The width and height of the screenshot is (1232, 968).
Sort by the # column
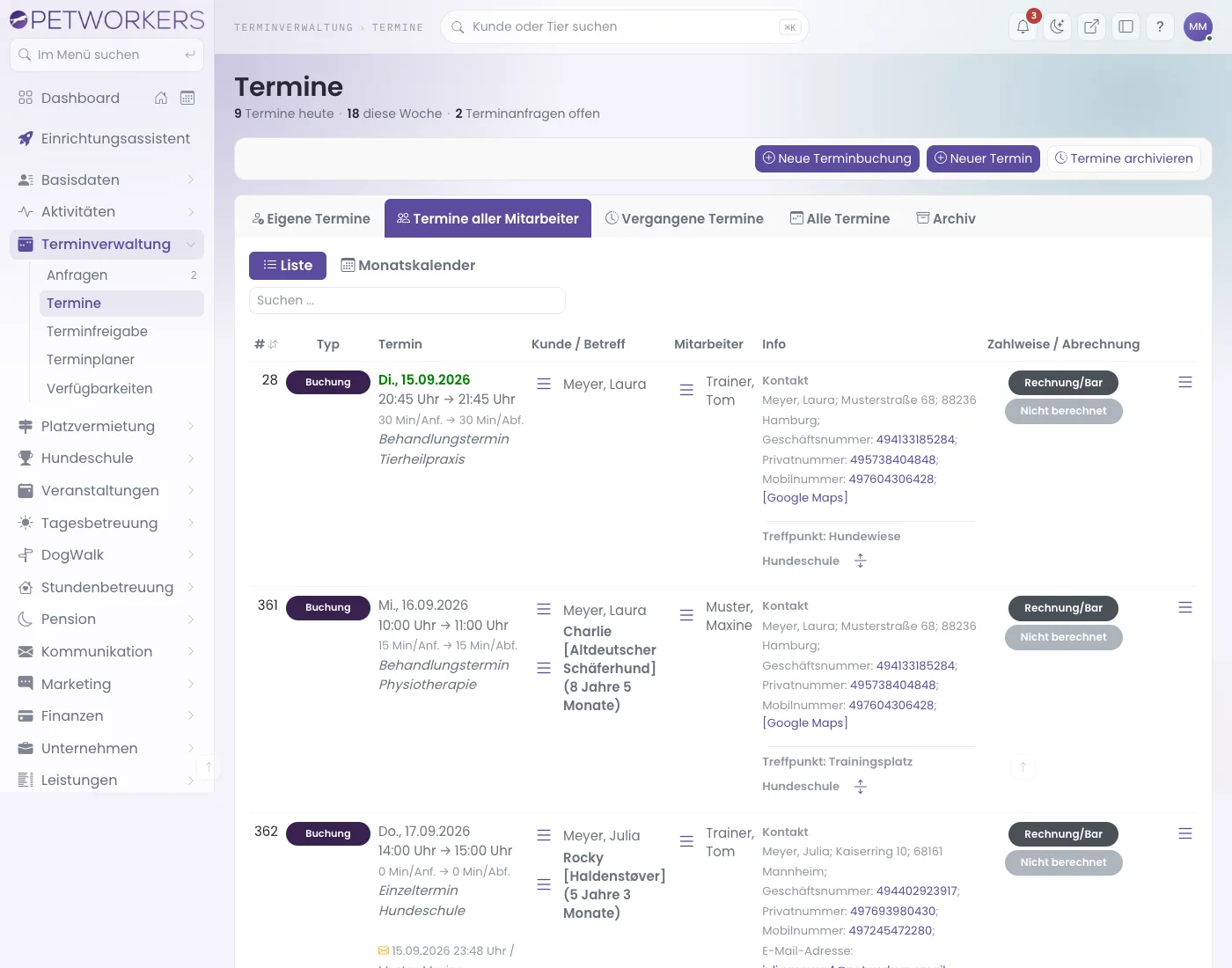click(266, 344)
